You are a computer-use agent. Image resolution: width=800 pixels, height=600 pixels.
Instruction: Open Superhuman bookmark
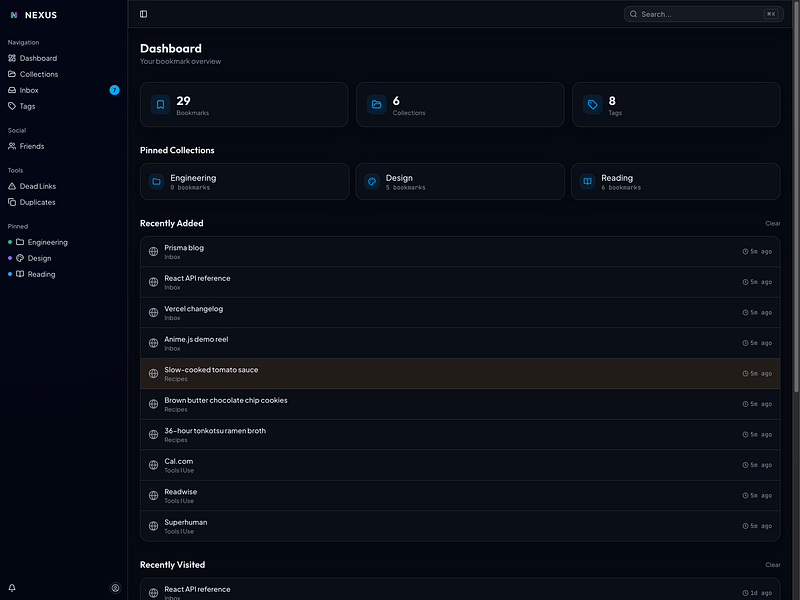[x=460, y=526]
